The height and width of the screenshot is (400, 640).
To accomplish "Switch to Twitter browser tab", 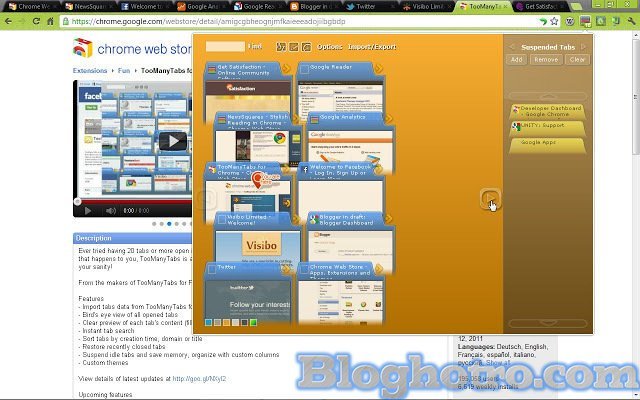I will coord(371,7).
